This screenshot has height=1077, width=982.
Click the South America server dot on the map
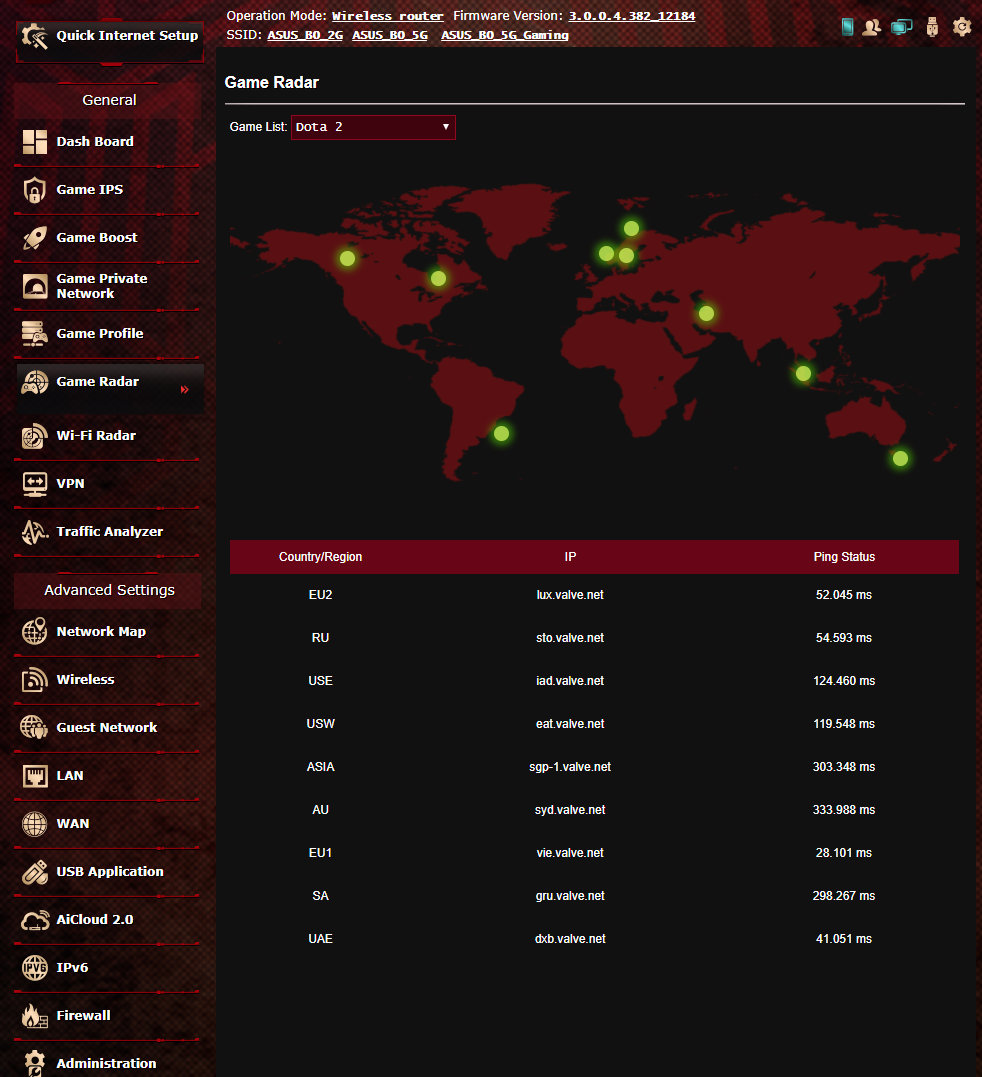[501, 433]
